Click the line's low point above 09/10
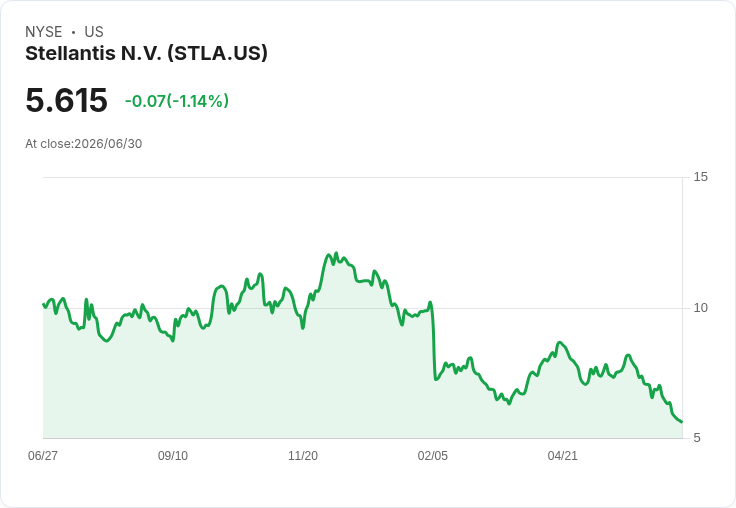736x508 pixels. (x=173, y=340)
